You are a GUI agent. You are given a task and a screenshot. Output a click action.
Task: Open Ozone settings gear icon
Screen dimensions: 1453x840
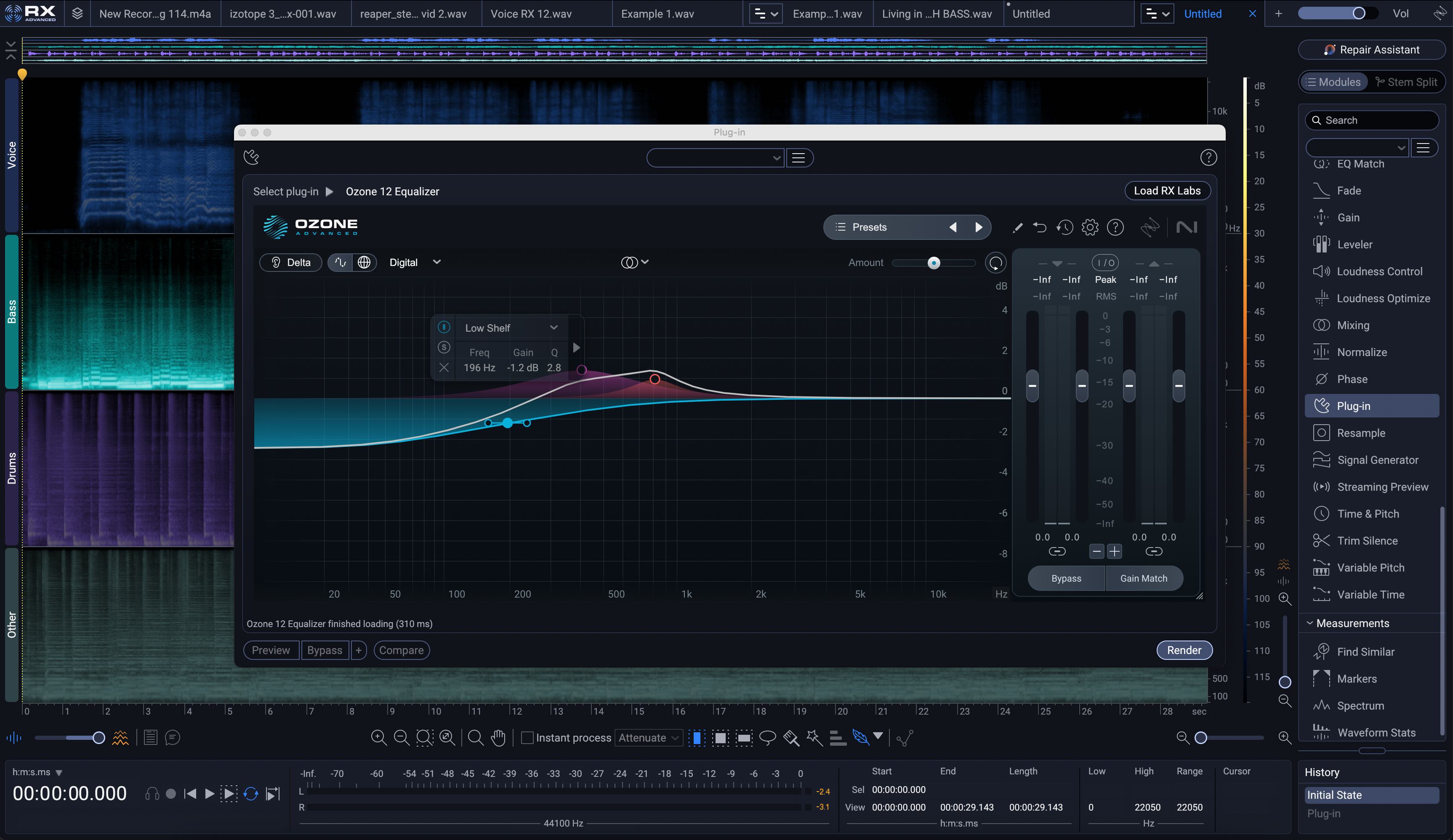tap(1089, 227)
